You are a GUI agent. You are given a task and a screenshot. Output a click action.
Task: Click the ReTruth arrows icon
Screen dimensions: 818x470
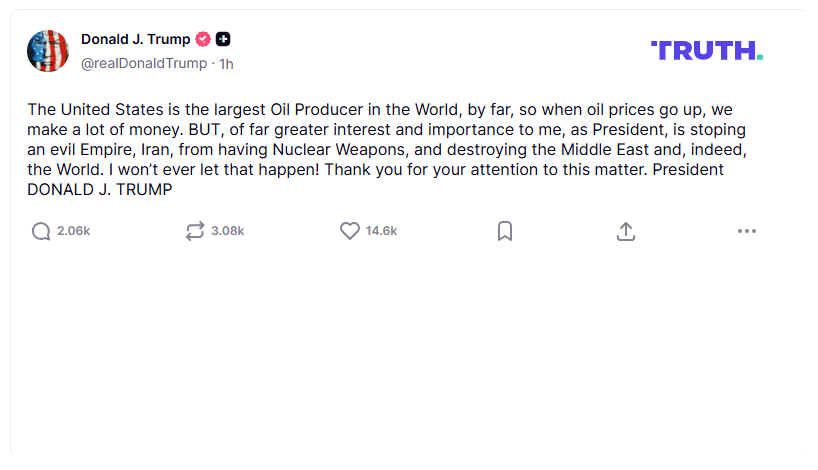pos(195,231)
